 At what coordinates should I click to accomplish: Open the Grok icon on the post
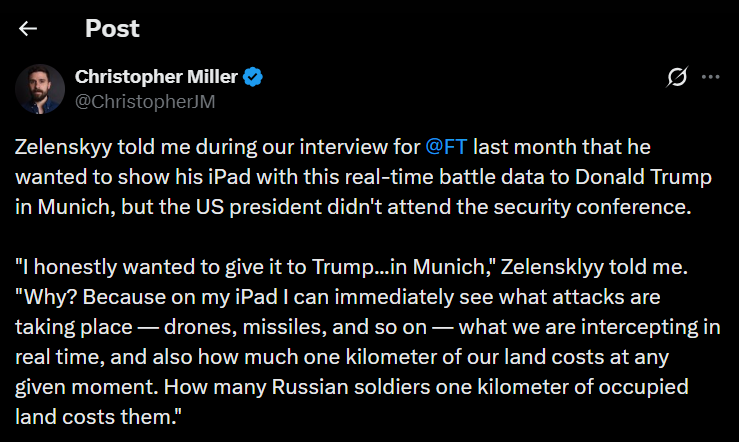tap(677, 77)
